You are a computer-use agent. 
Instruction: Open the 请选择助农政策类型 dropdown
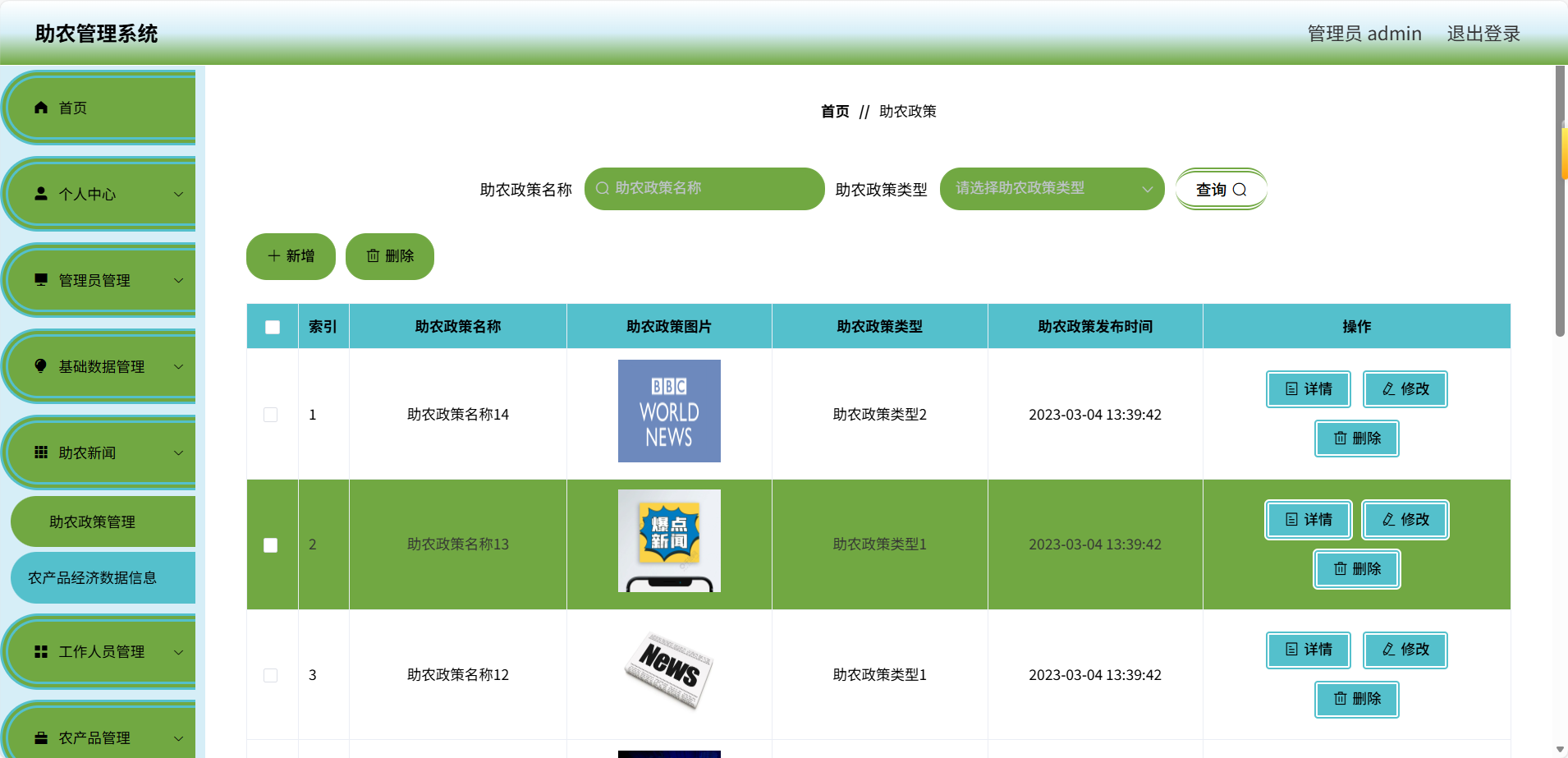click(1052, 189)
